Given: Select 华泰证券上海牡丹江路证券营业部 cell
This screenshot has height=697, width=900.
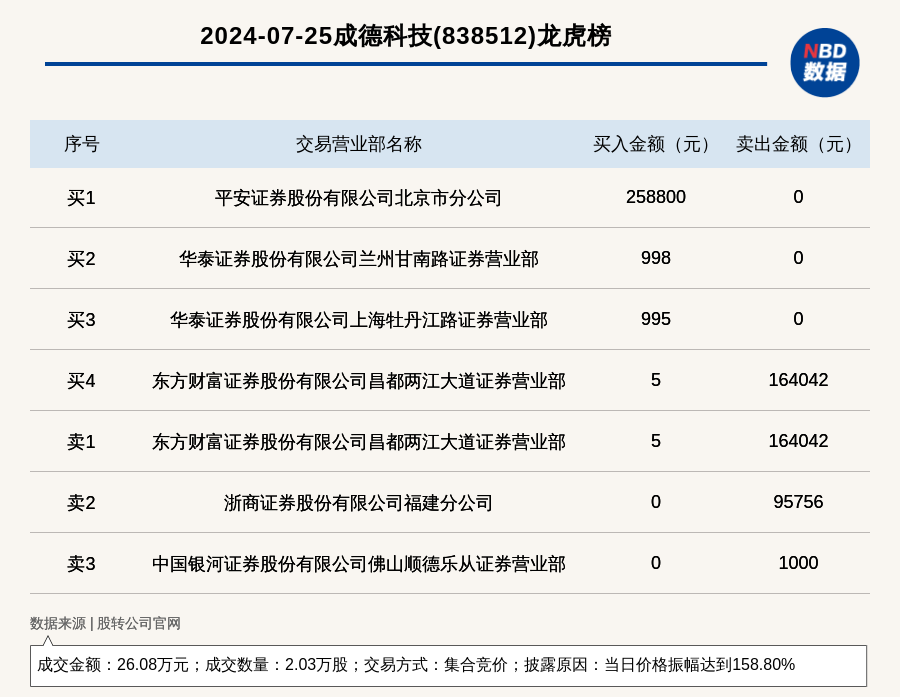Looking at the screenshot, I should (359, 320).
